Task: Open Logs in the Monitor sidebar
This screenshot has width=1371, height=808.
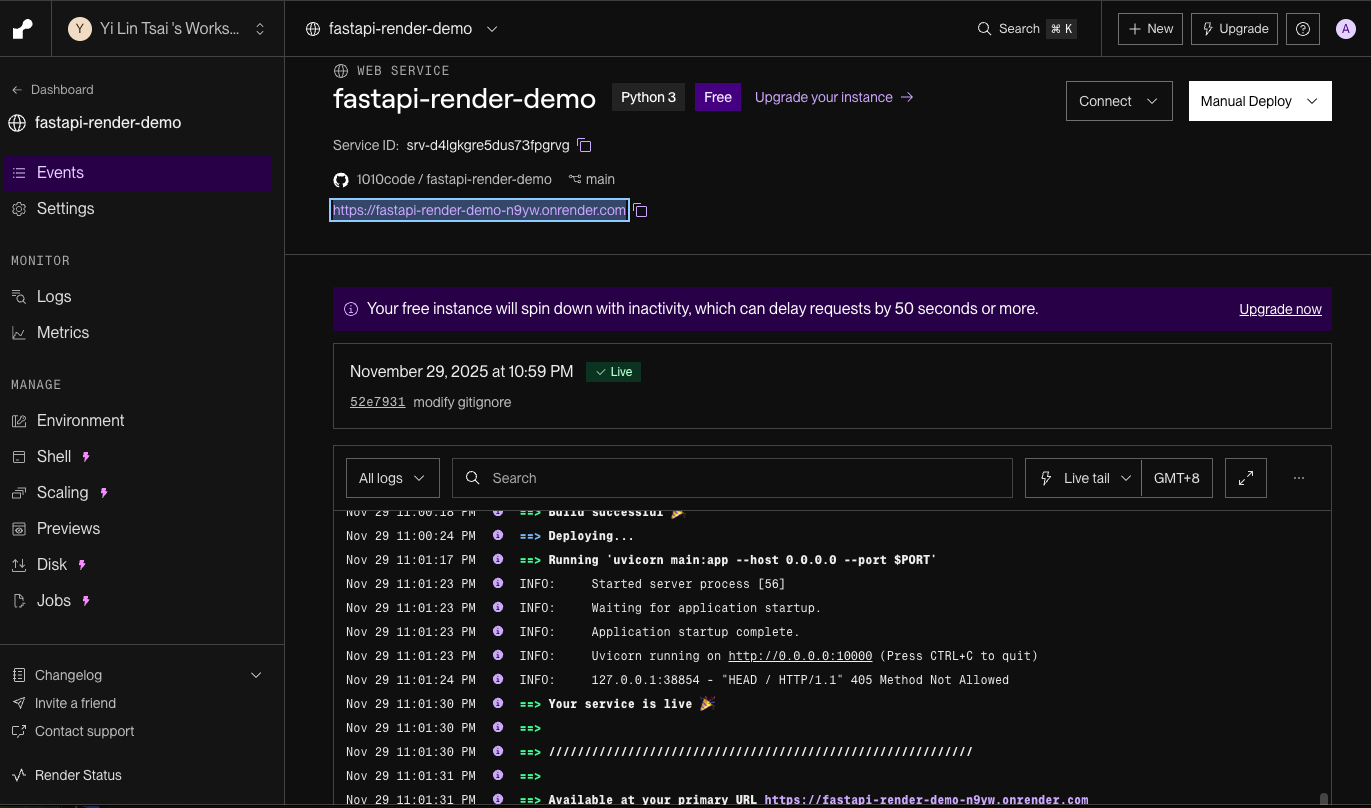Action: [x=54, y=297]
